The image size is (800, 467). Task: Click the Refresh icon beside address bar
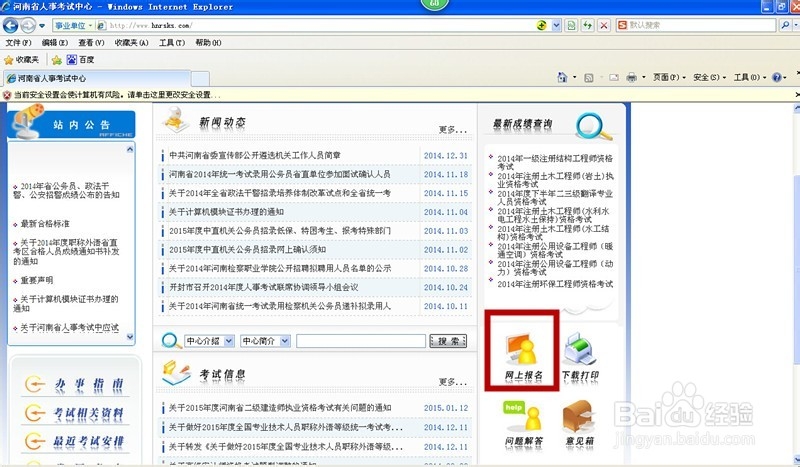(588, 25)
